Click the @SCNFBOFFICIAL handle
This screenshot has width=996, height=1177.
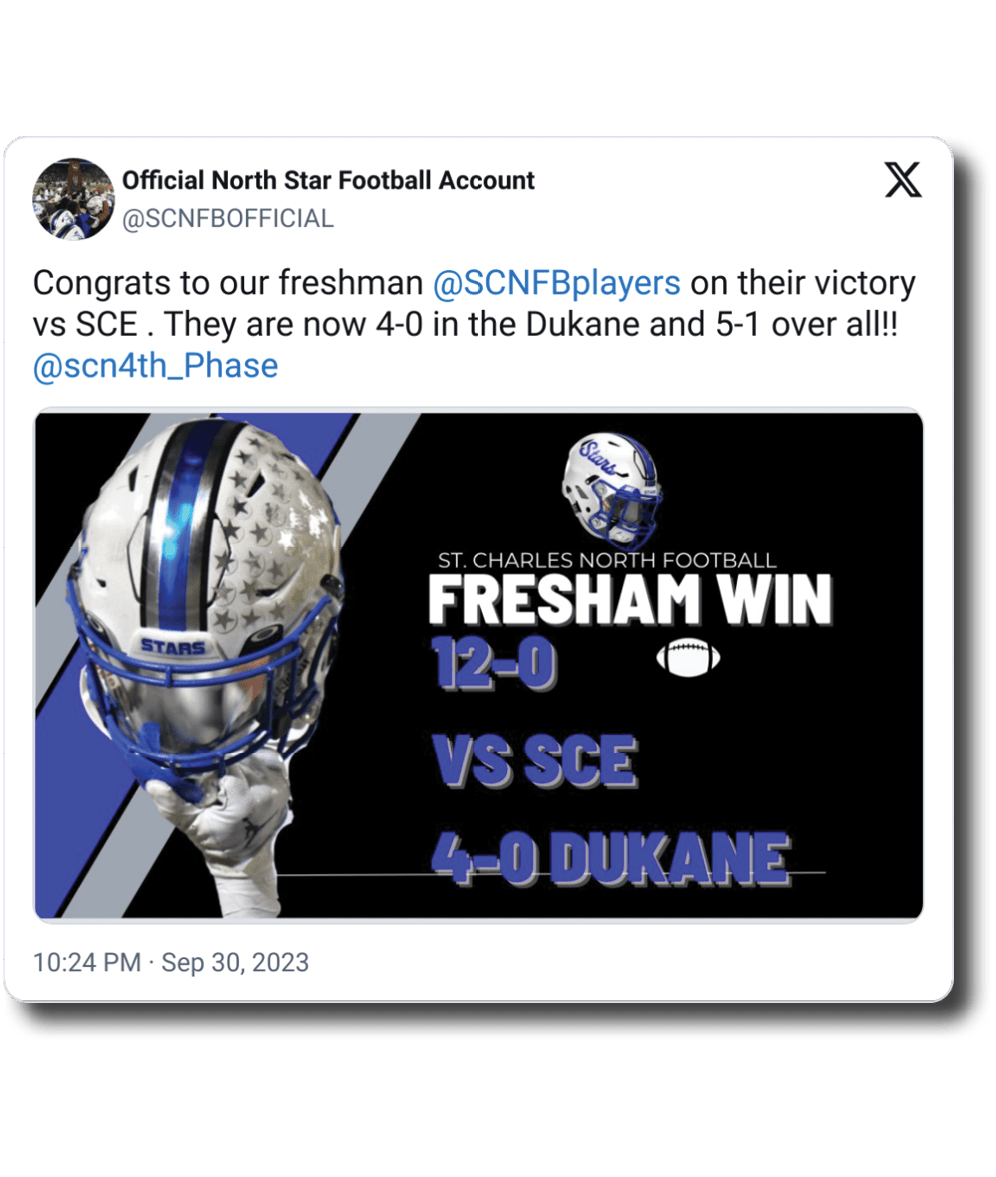tap(228, 219)
